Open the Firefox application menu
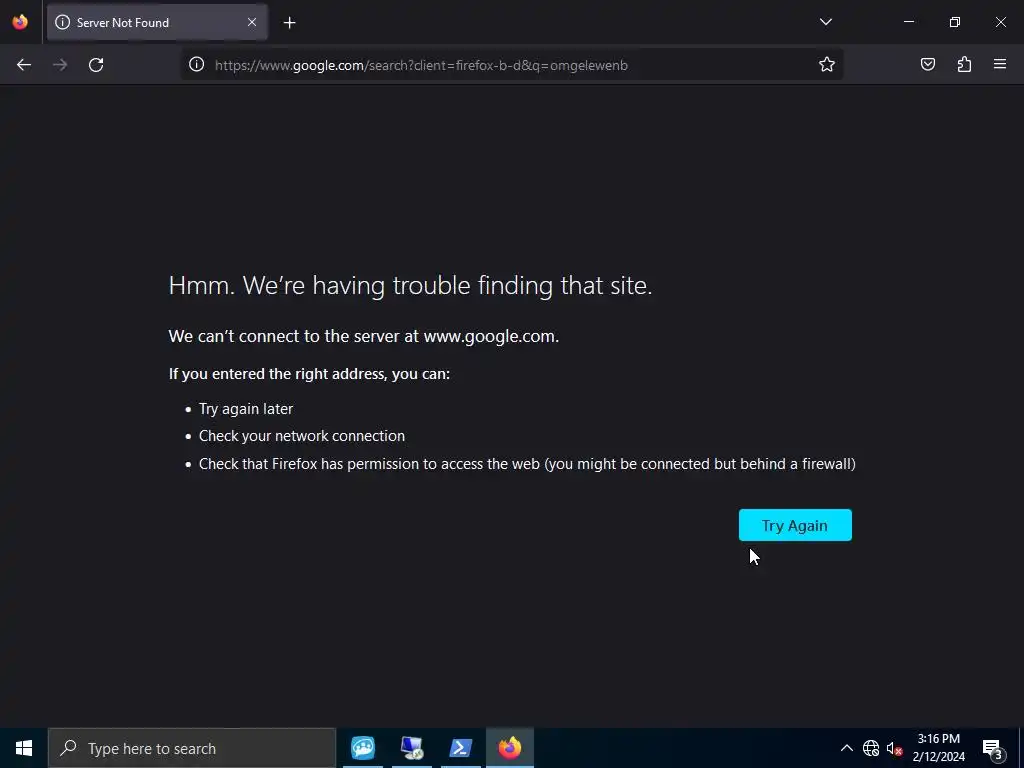The image size is (1024, 768). click(x=1000, y=64)
